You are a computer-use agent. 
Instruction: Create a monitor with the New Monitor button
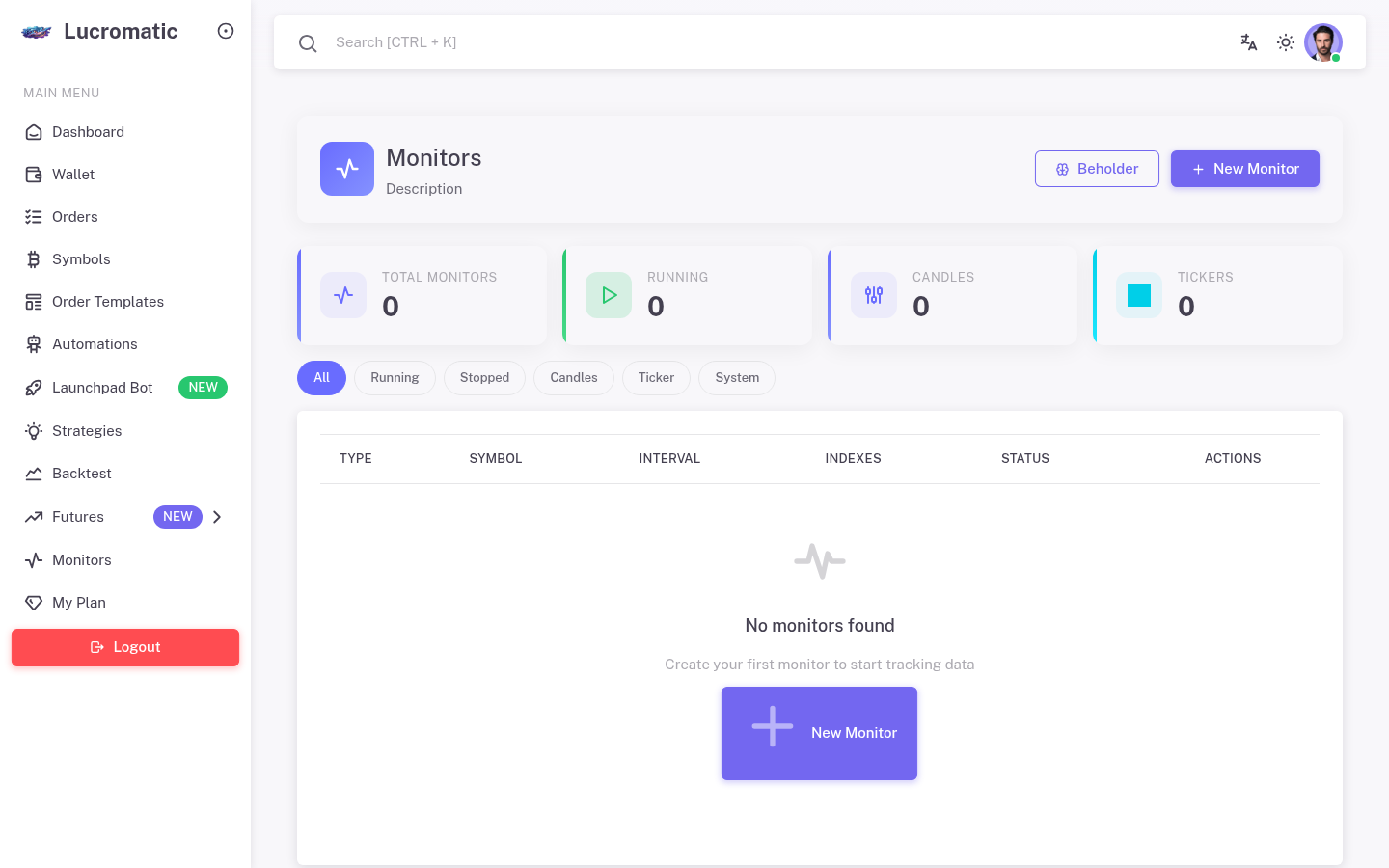1245,169
